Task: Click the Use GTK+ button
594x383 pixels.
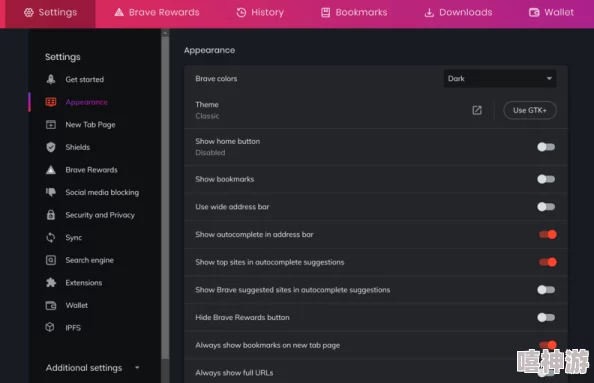Action: click(530, 110)
